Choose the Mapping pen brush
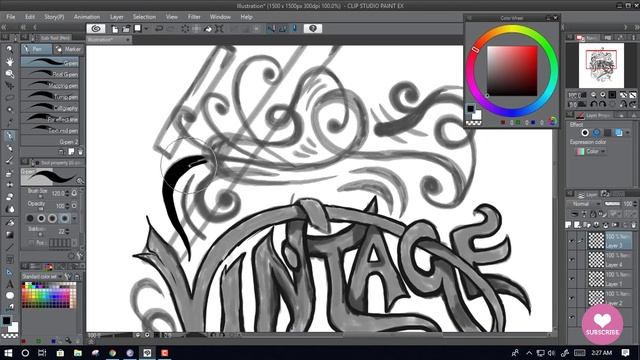Screen dimensions: 640x360 pos(50,85)
